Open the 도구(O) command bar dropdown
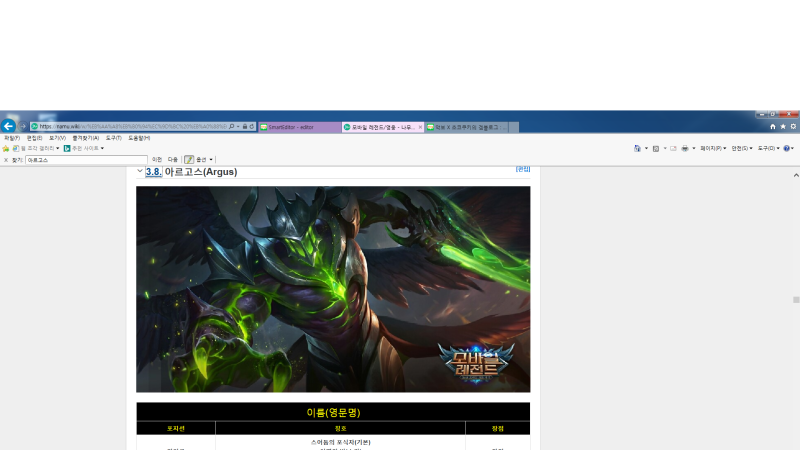Viewport: 800px width, 450px height. click(x=768, y=148)
